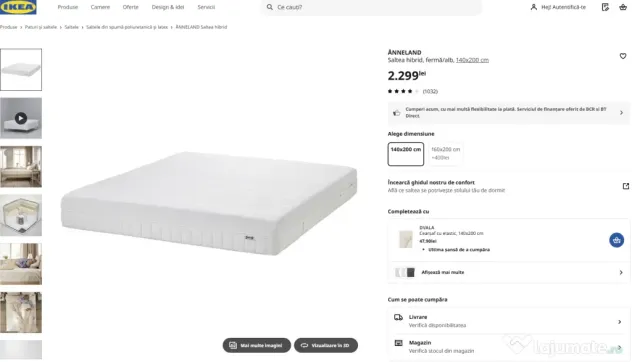
Task: Expand the financing offer chevron
Action: click(621, 113)
